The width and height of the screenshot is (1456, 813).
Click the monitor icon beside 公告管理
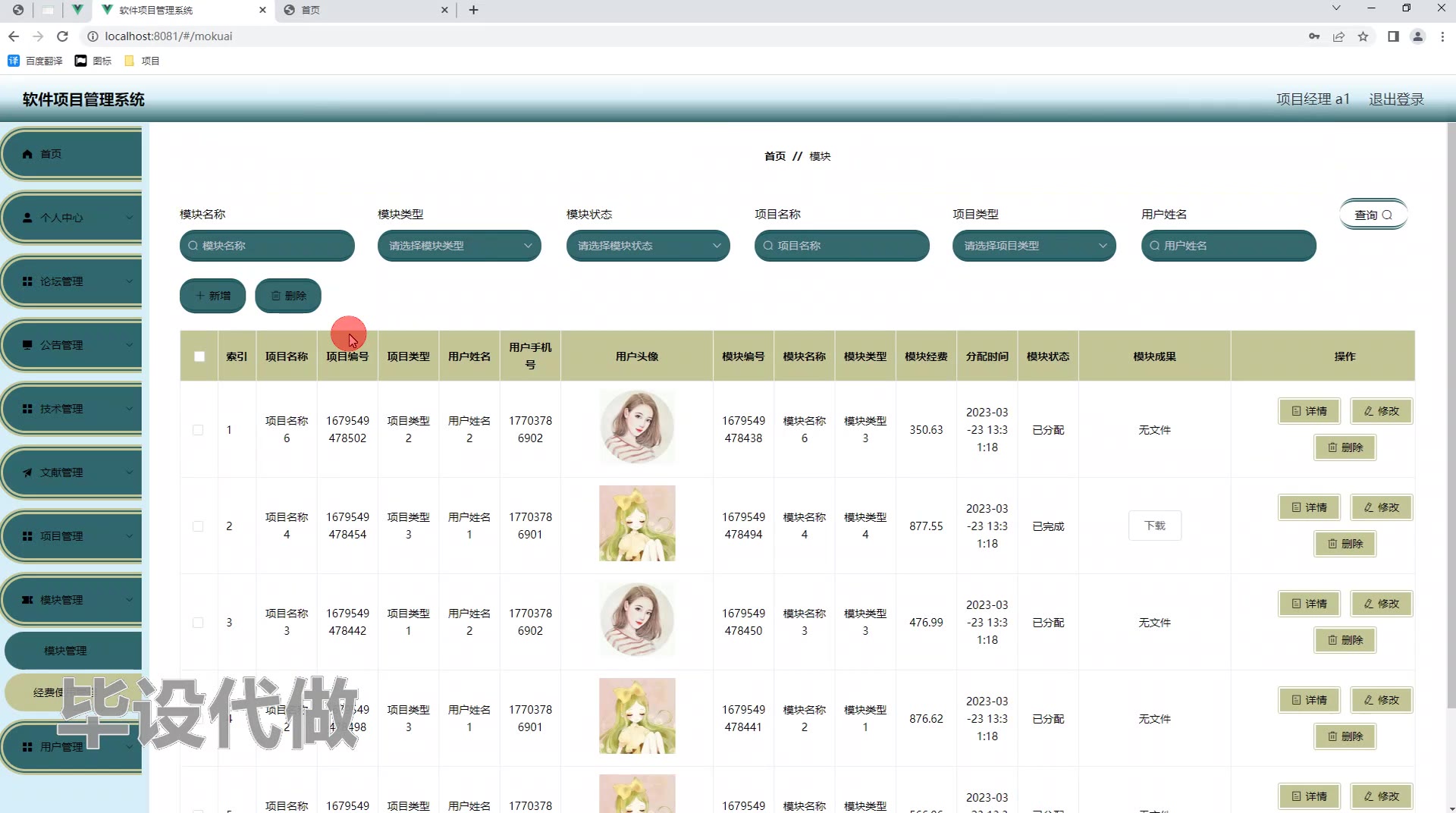pos(27,345)
